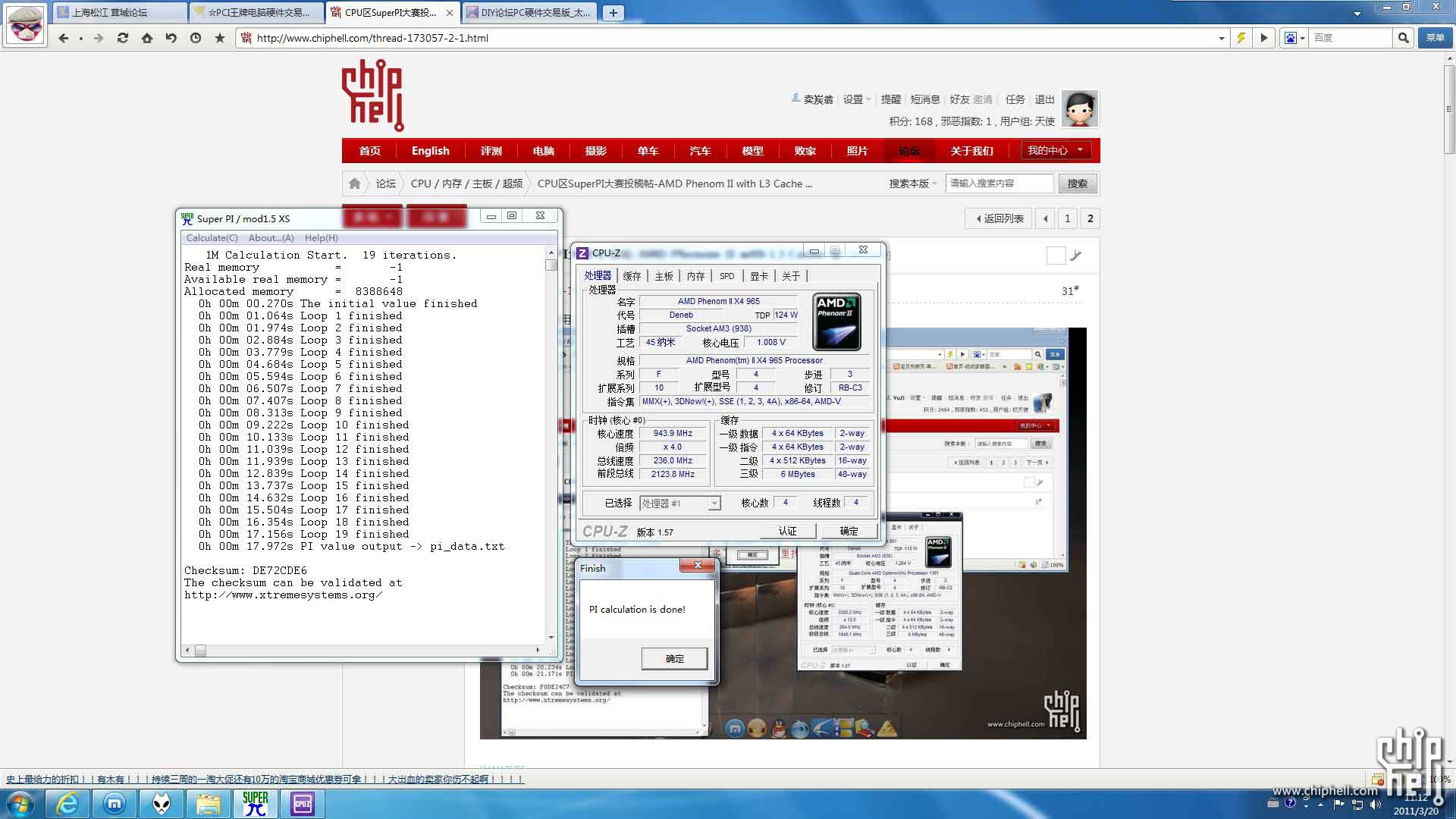The height and width of the screenshot is (819, 1456).
Task: Click the volume speaker tray icon
Action: [x=1376, y=804]
